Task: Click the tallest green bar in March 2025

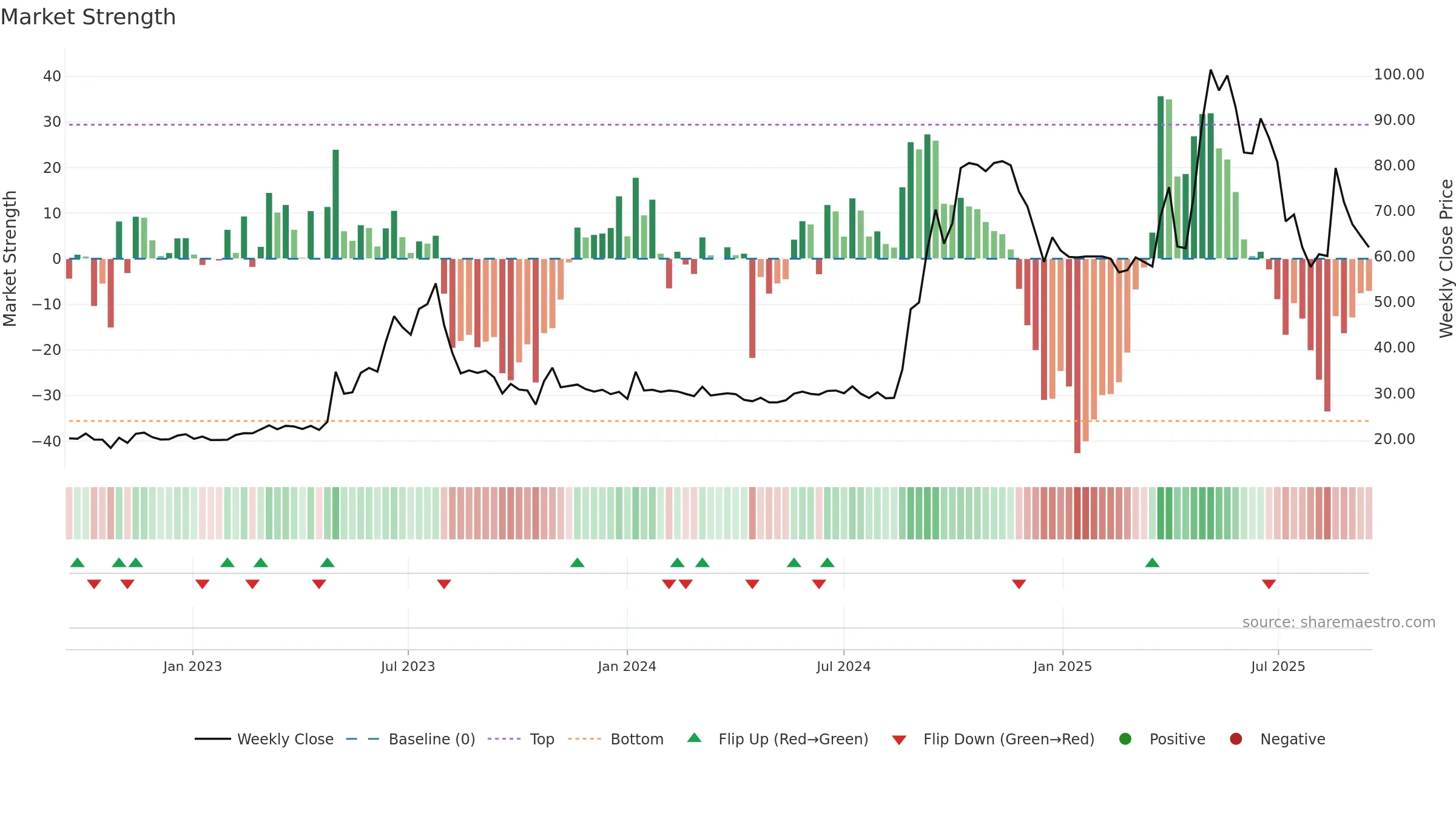Action: pos(1161,177)
